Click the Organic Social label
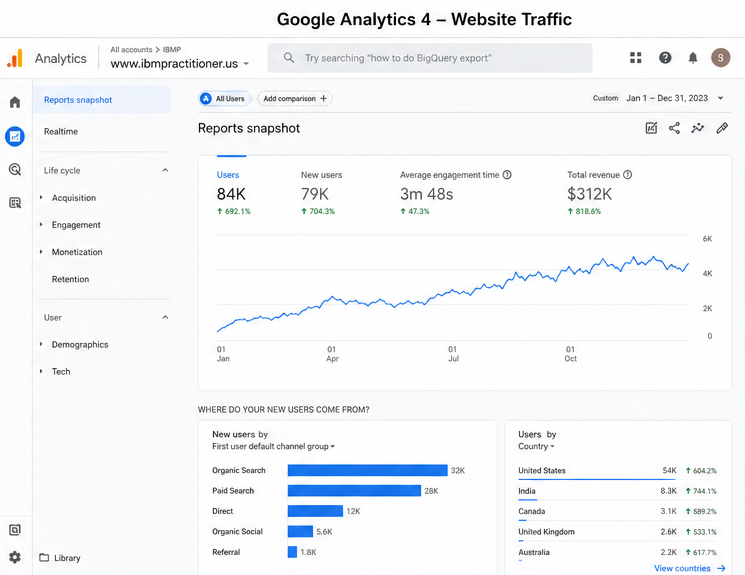This screenshot has height=575, width=745. click(237, 532)
